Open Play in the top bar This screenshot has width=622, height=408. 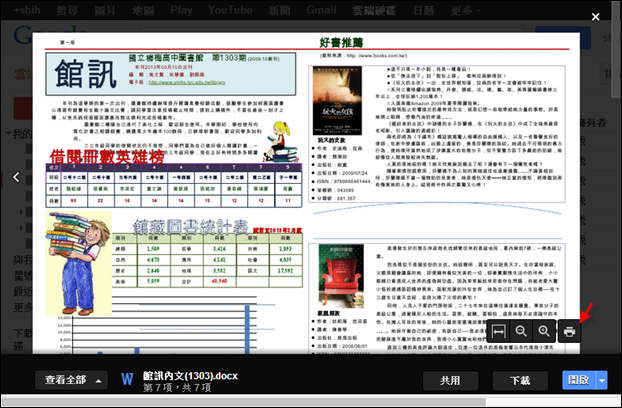tap(181, 10)
